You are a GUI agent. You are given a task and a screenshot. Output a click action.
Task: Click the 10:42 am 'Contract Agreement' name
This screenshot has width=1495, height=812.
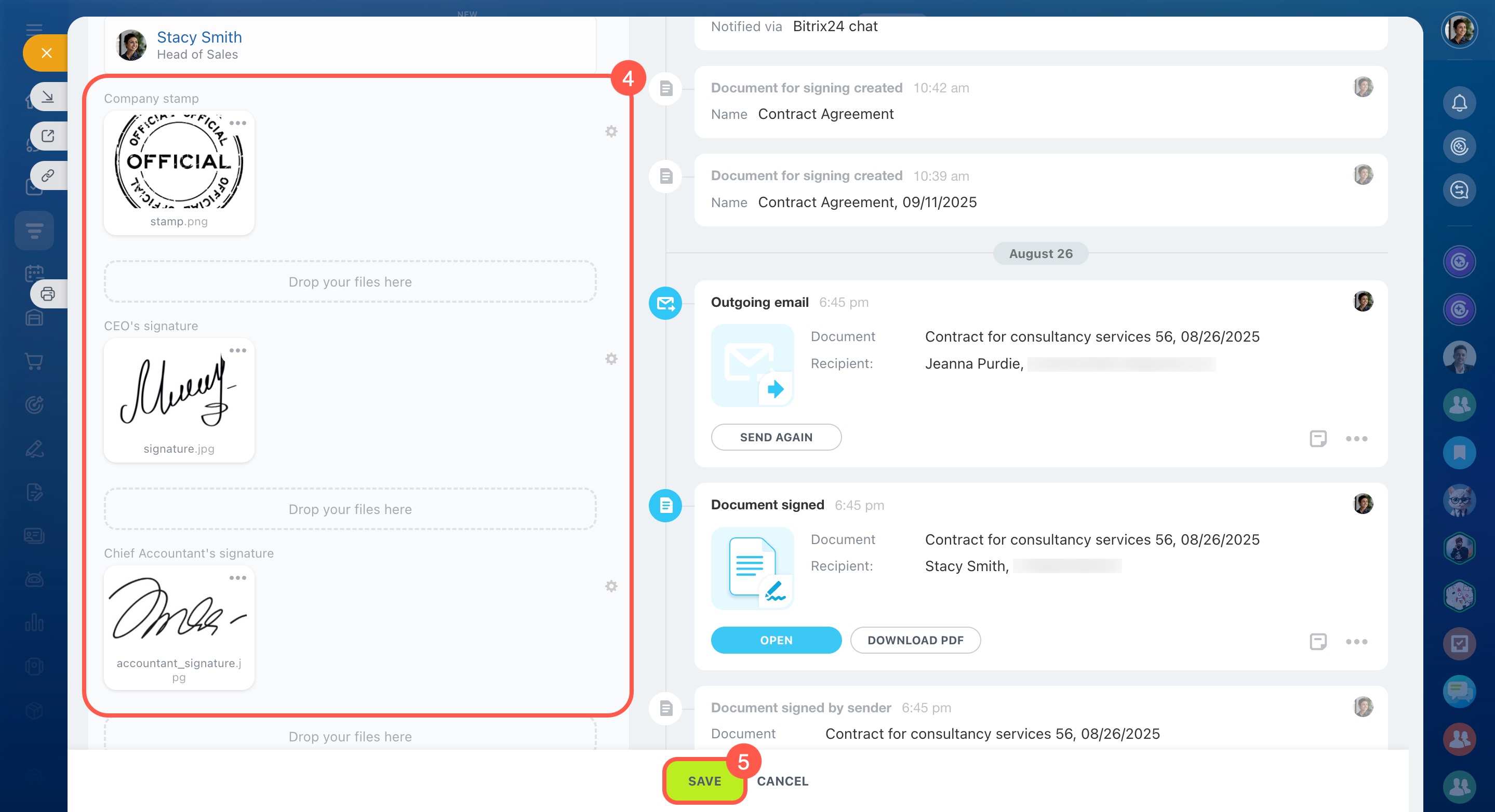[x=825, y=114]
